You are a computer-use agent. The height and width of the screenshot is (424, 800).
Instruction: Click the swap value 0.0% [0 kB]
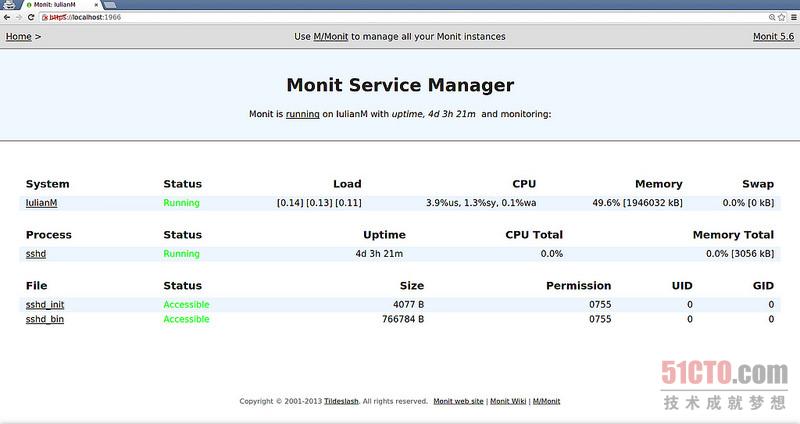[x=748, y=203]
